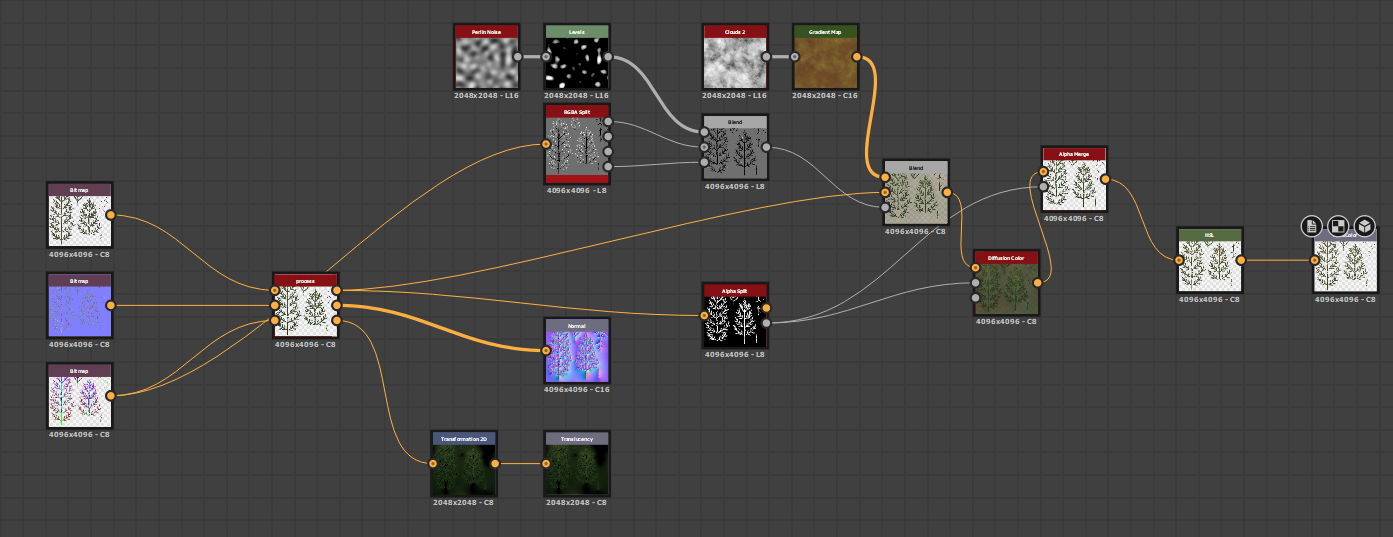Click the cube 3D view icon on output node
The width and height of the screenshot is (1393, 537).
[1364, 226]
